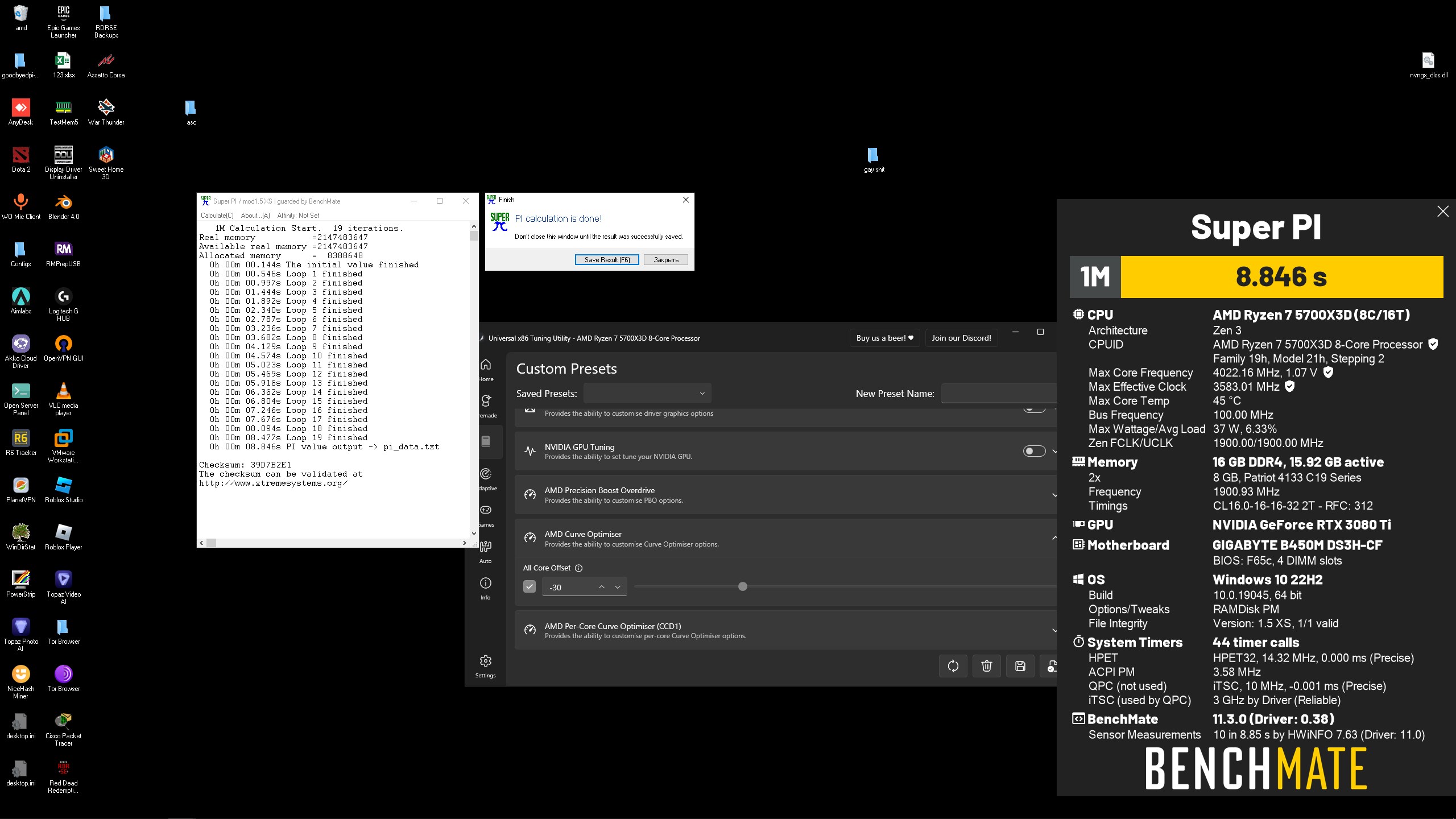Open the Epic Games Launcher desktop icon

pyautogui.click(x=64, y=22)
